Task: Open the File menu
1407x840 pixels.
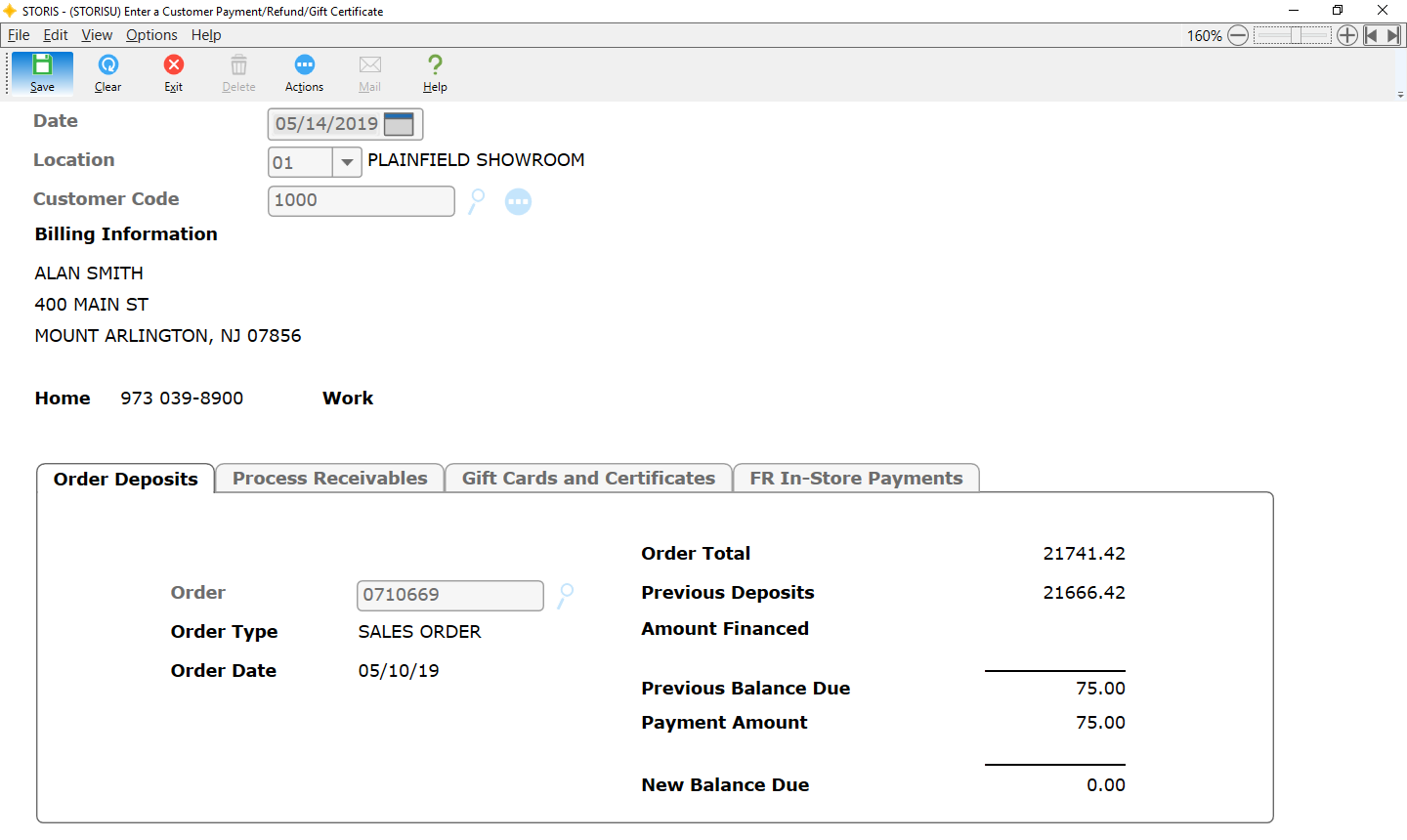Action: (x=19, y=35)
